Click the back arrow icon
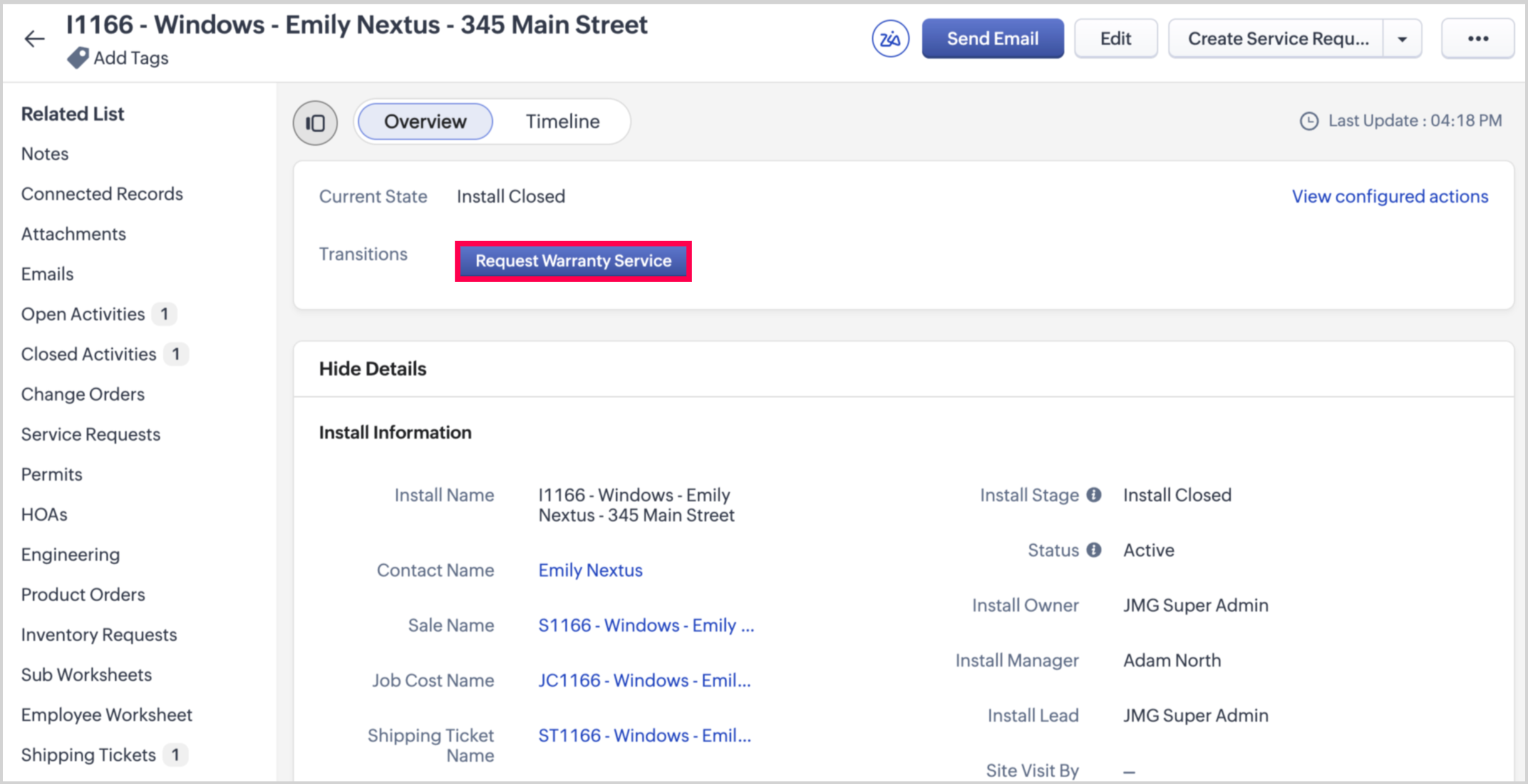Viewport: 1528px width, 784px height. click(x=34, y=39)
